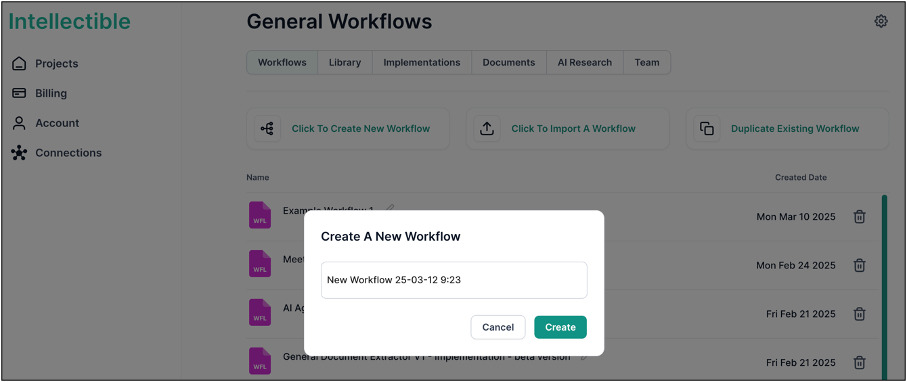Click To Create New Workflow link
The image size is (906, 382).
coord(361,129)
